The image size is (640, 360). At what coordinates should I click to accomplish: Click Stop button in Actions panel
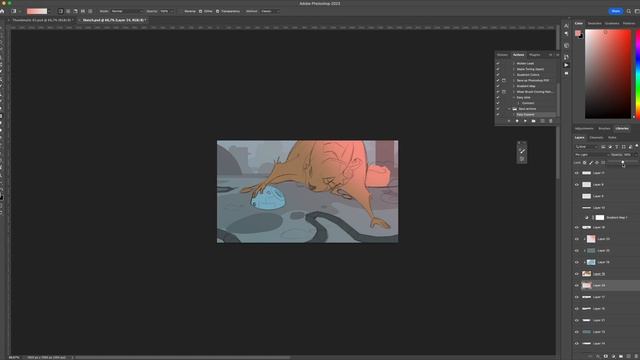(509, 121)
